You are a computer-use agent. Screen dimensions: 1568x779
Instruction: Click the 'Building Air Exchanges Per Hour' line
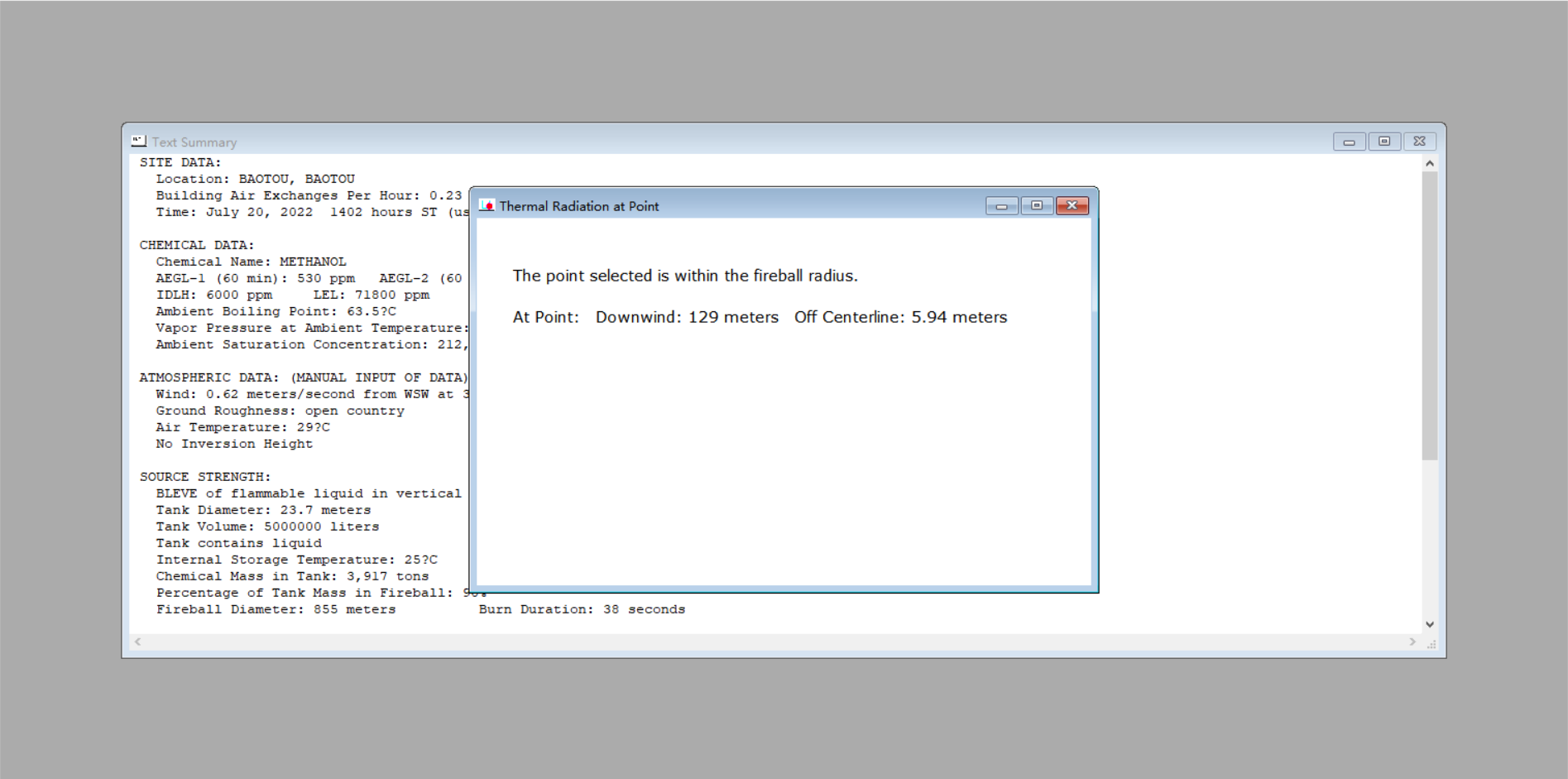tap(309, 195)
